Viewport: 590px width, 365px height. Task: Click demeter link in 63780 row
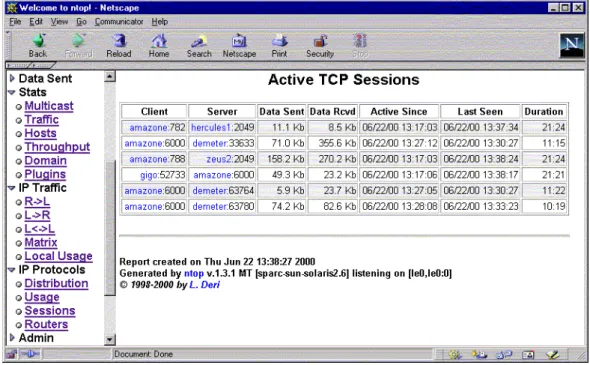tap(210, 207)
